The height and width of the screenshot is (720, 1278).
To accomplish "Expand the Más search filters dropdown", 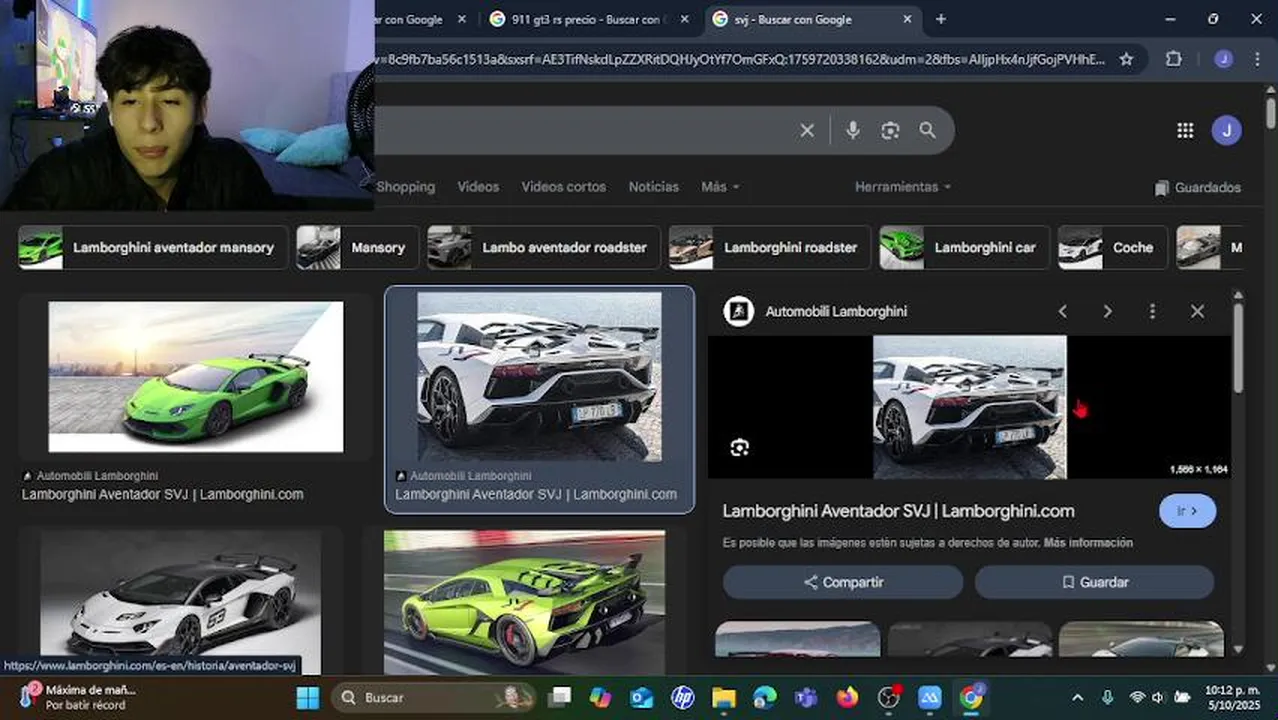I will click(720, 187).
